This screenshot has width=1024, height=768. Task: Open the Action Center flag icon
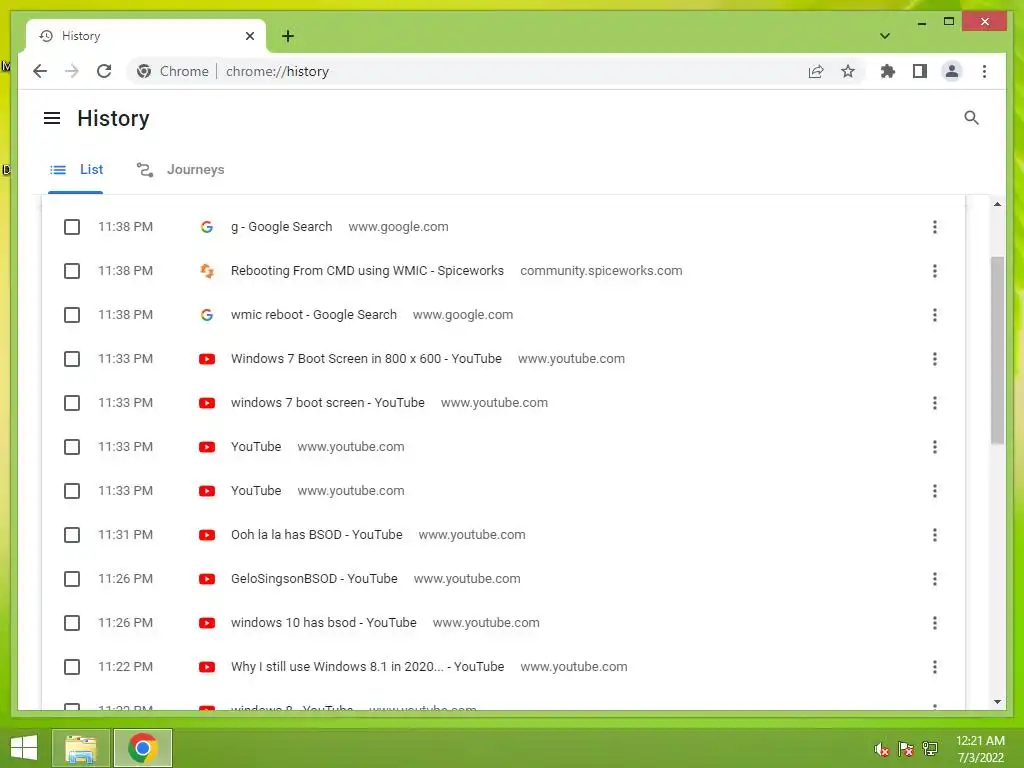pyautogui.click(x=906, y=749)
